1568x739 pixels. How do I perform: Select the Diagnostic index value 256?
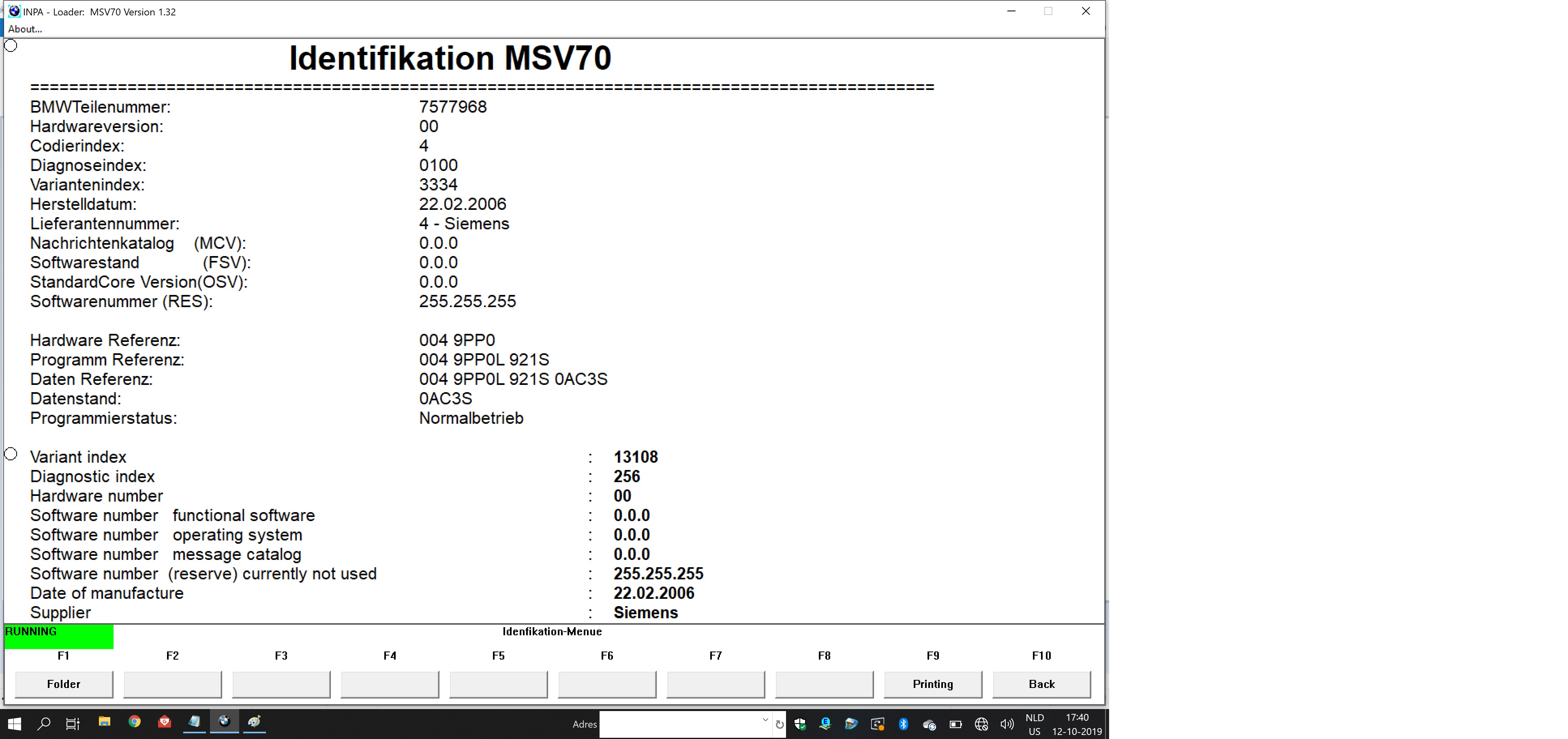(x=626, y=477)
